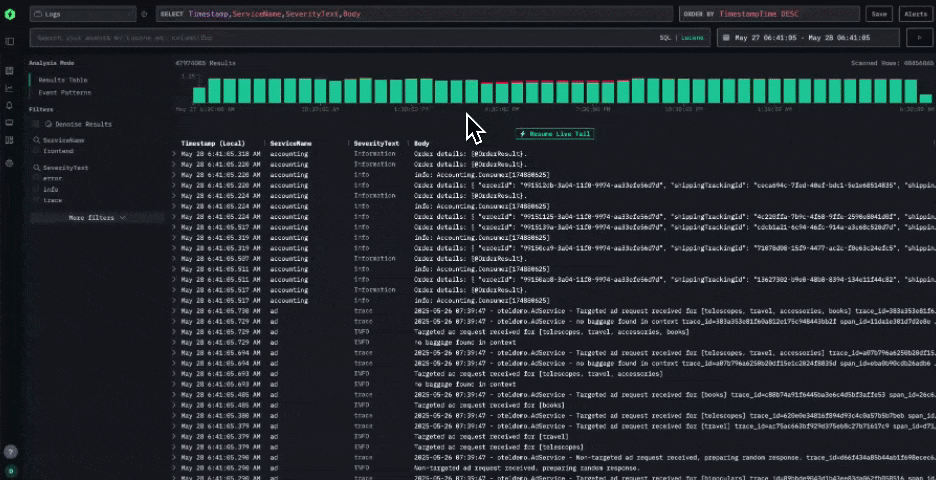Toggle the sidebar collapse icon
Image resolution: width=936 pixels, height=480 pixels.
9,41
